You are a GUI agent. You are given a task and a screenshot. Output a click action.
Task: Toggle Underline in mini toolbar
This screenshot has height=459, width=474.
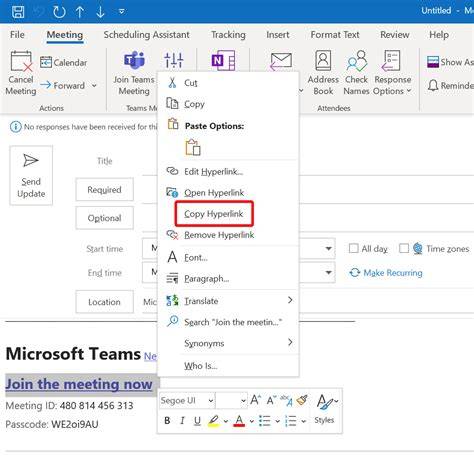(x=197, y=421)
